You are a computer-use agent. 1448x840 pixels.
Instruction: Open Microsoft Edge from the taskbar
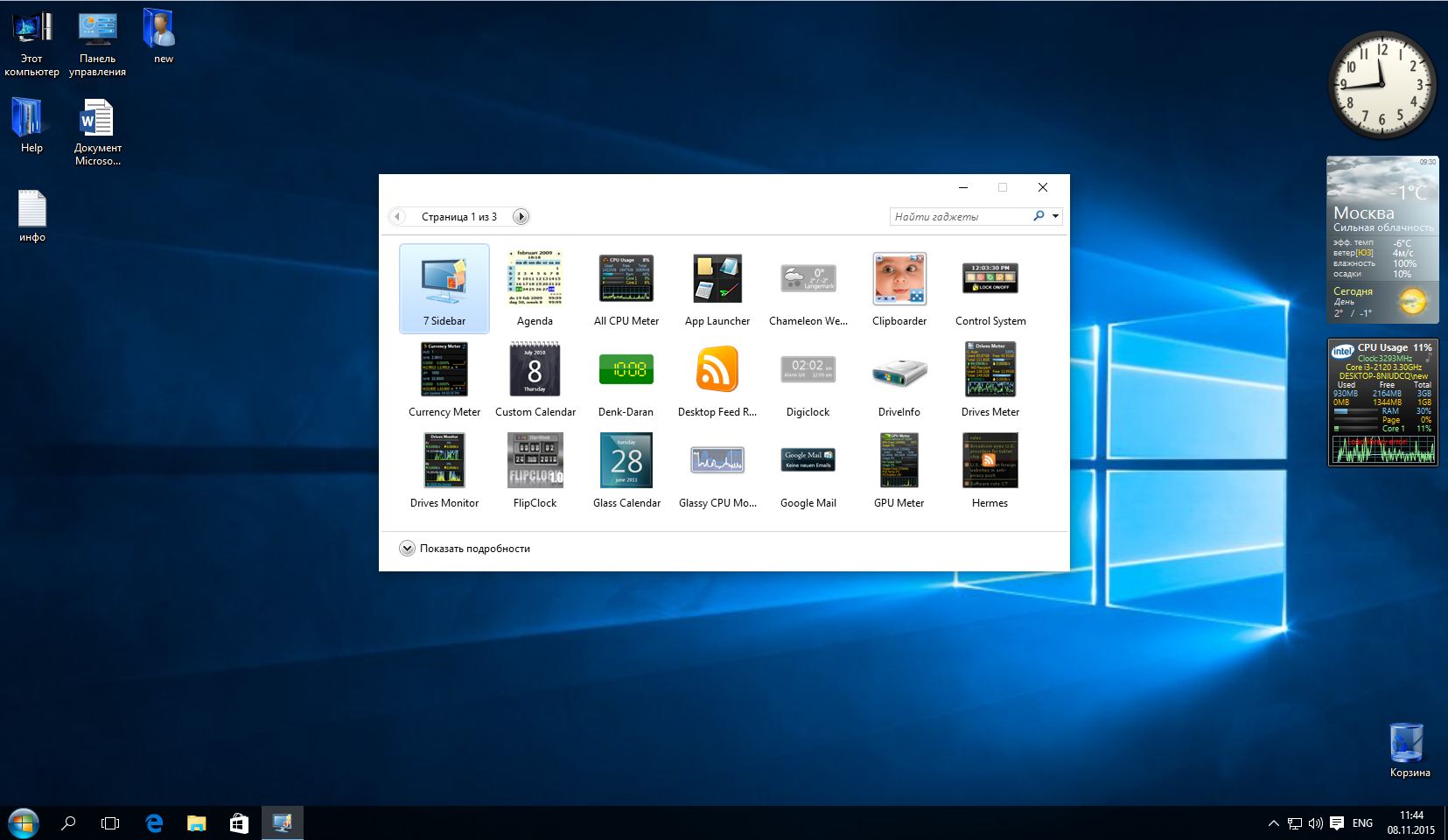click(154, 823)
